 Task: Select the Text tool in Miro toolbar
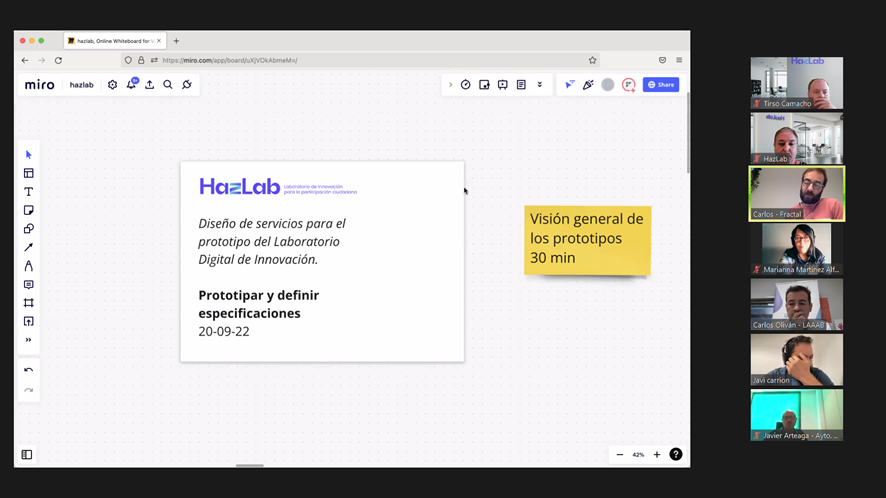tap(28, 192)
